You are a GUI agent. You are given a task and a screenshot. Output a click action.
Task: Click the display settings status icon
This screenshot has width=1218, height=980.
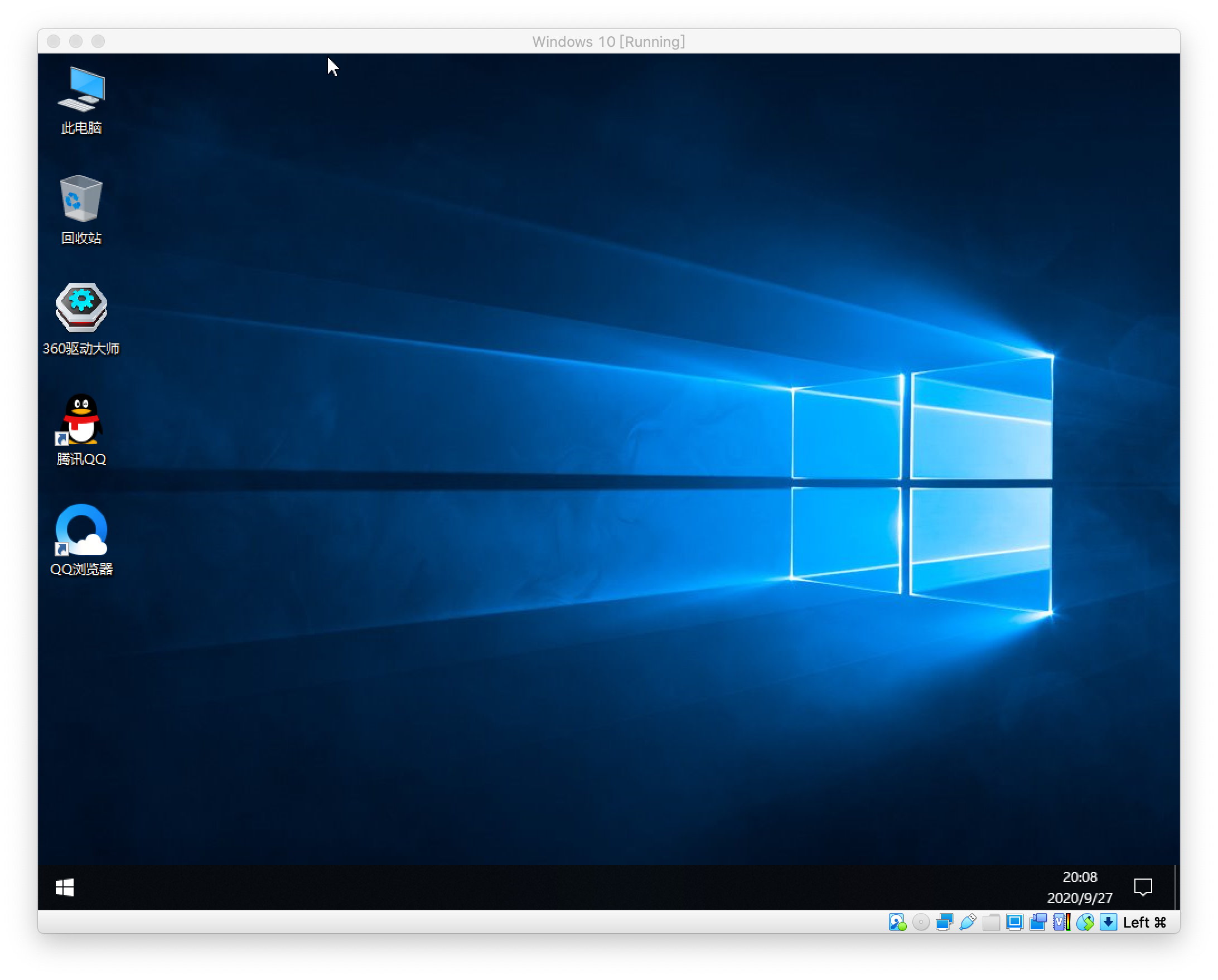(x=1014, y=923)
